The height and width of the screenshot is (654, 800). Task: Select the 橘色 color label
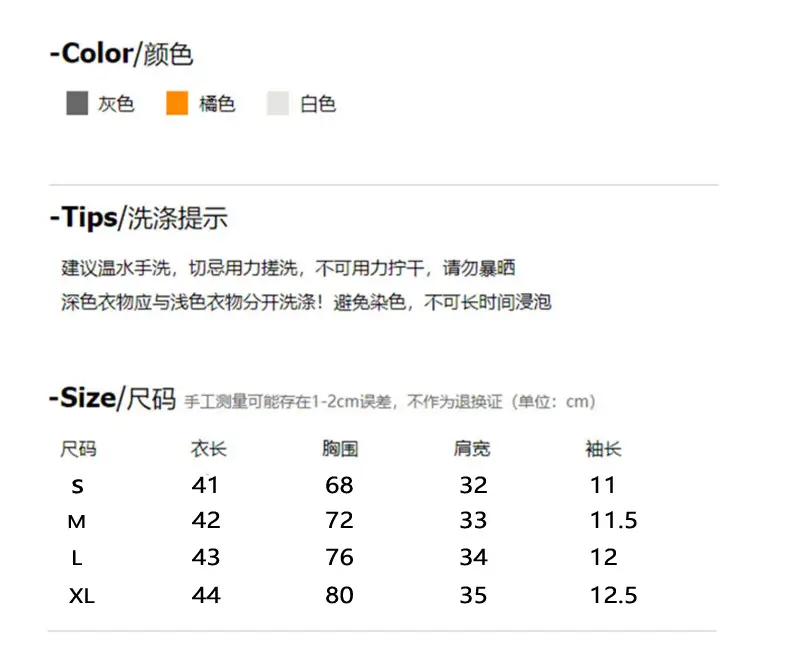[217, 104]
